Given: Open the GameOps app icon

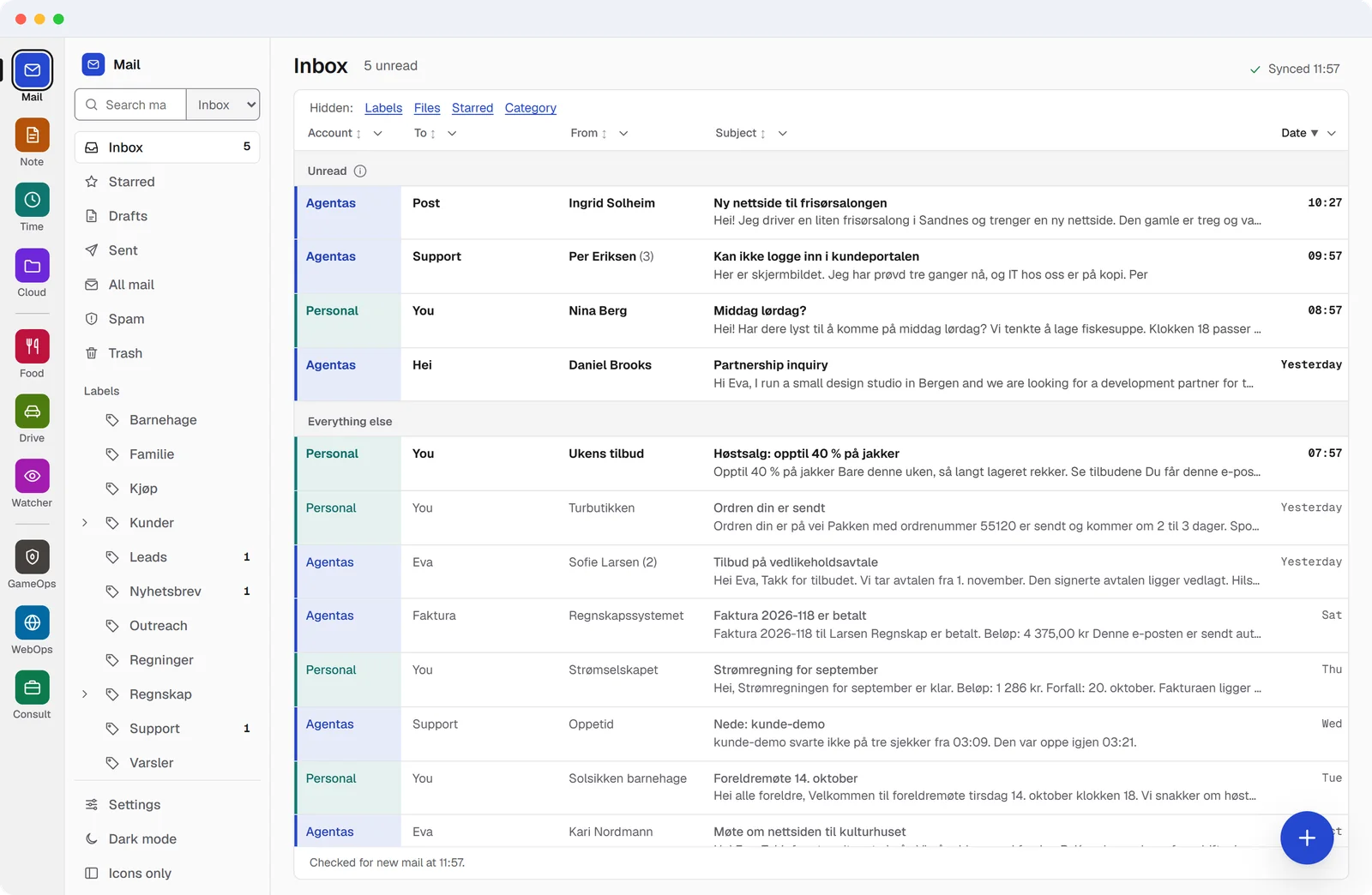Looking at the screenshot, I should (x=32, y=557).
